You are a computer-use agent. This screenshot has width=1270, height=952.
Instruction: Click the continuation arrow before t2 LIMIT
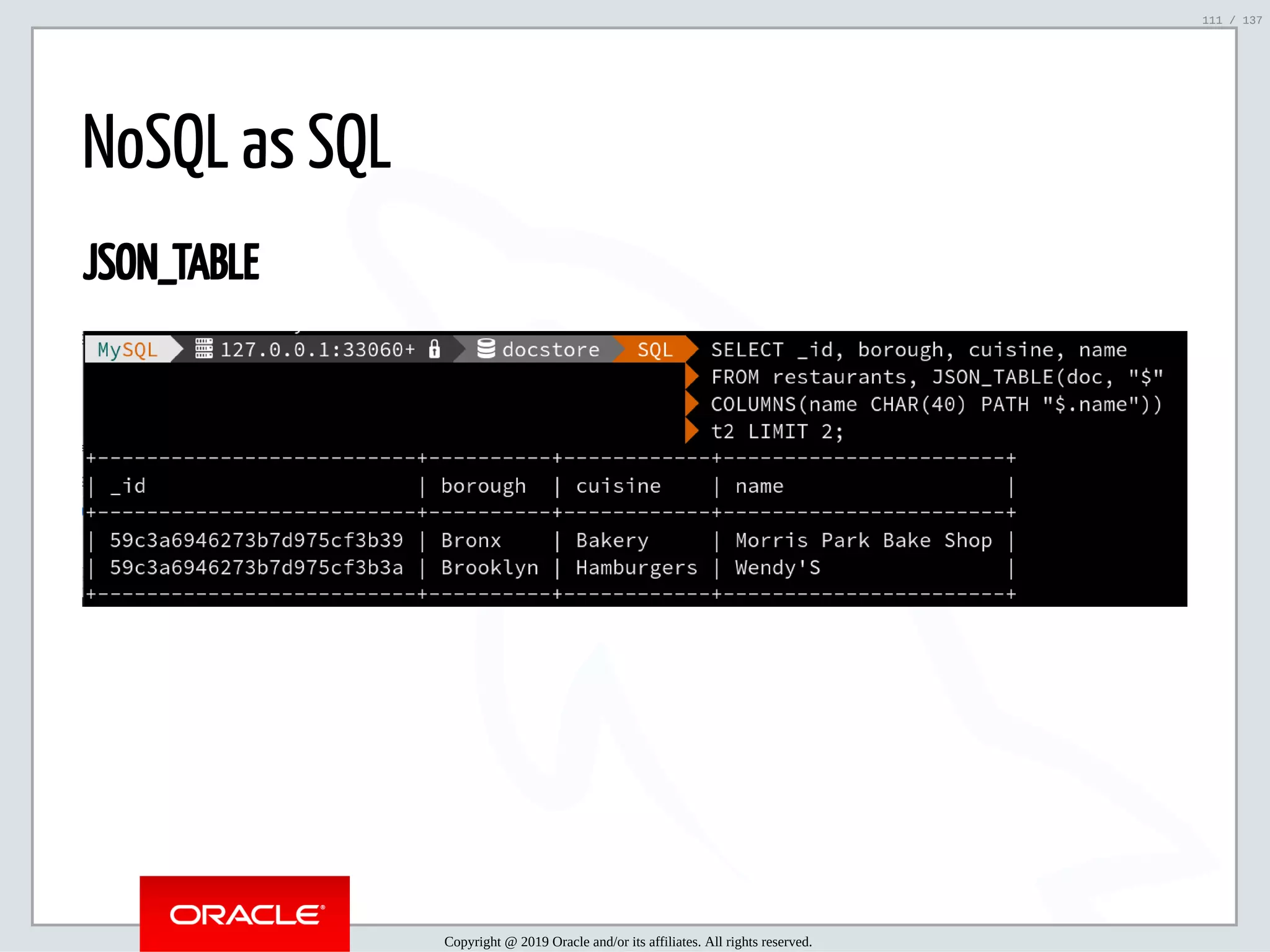click(x=692, y=431)
